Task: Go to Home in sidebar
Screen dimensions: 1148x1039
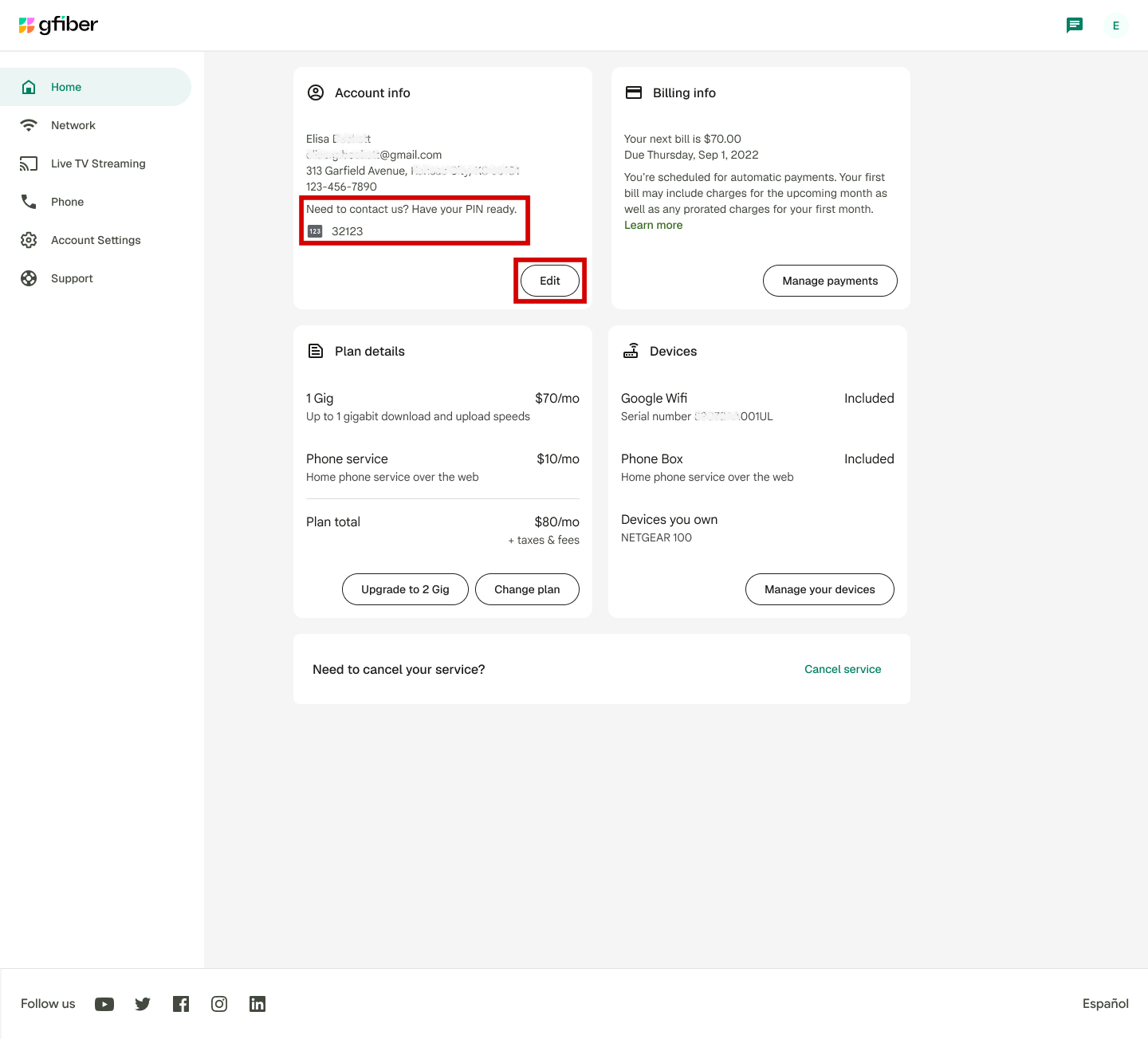Action: click(96, 87)
